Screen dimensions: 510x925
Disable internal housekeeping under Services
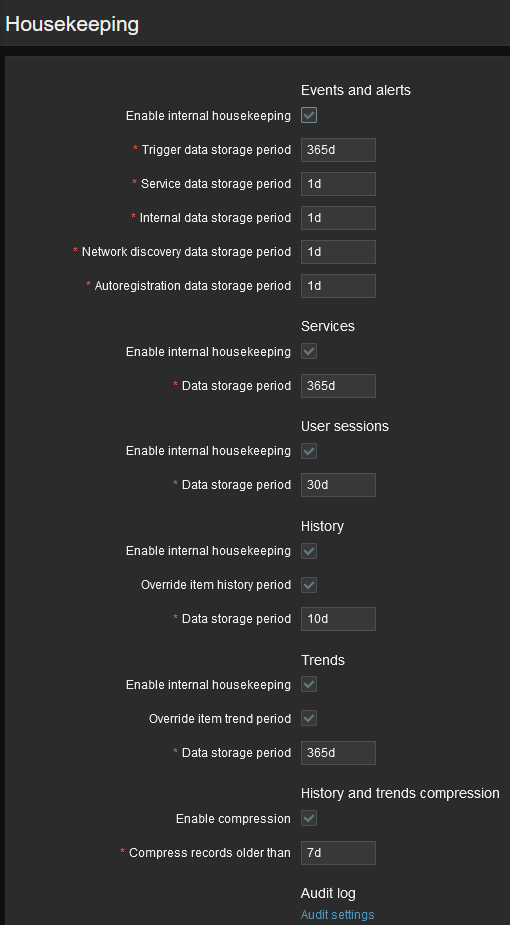point(309,352)
